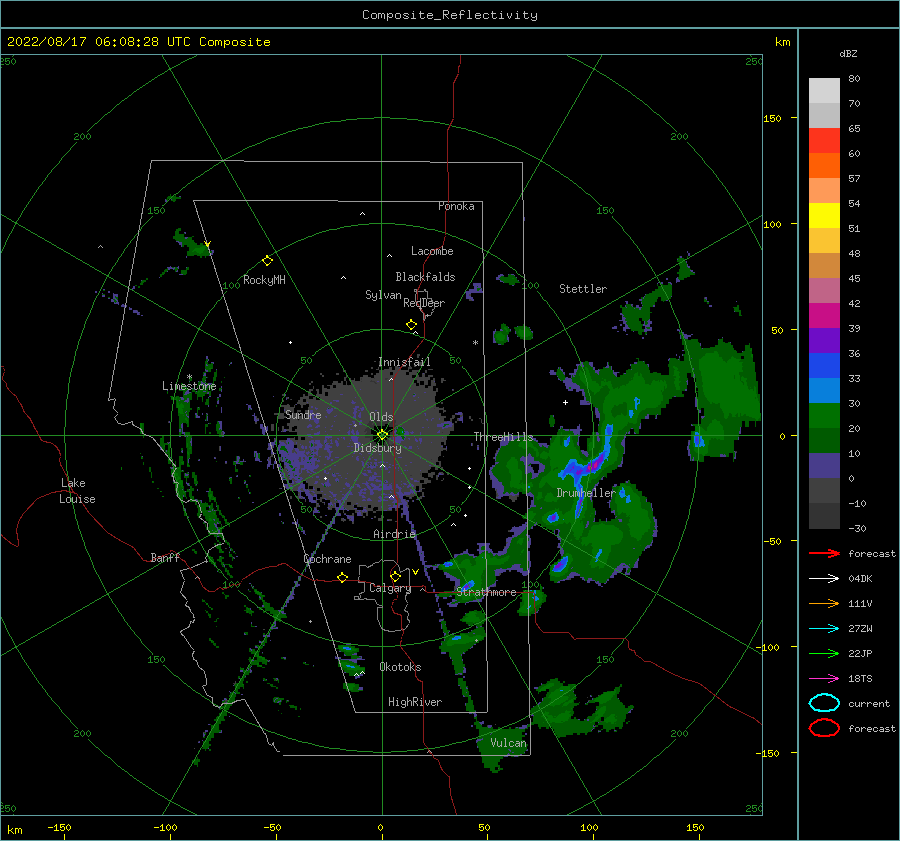
Task: Click the cyan current ellipse icon
Action: pos(824,703)
